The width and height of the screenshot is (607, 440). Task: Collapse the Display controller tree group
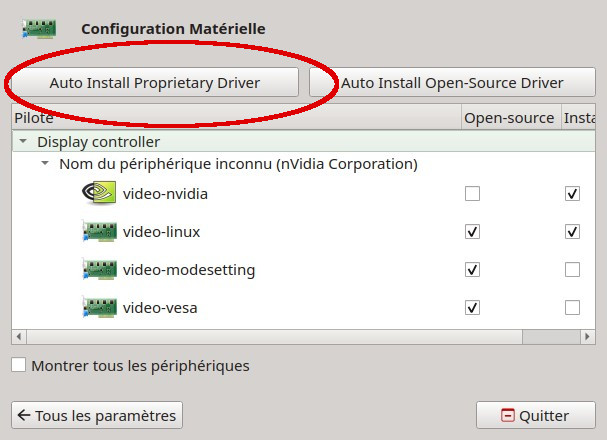(23, 141)
